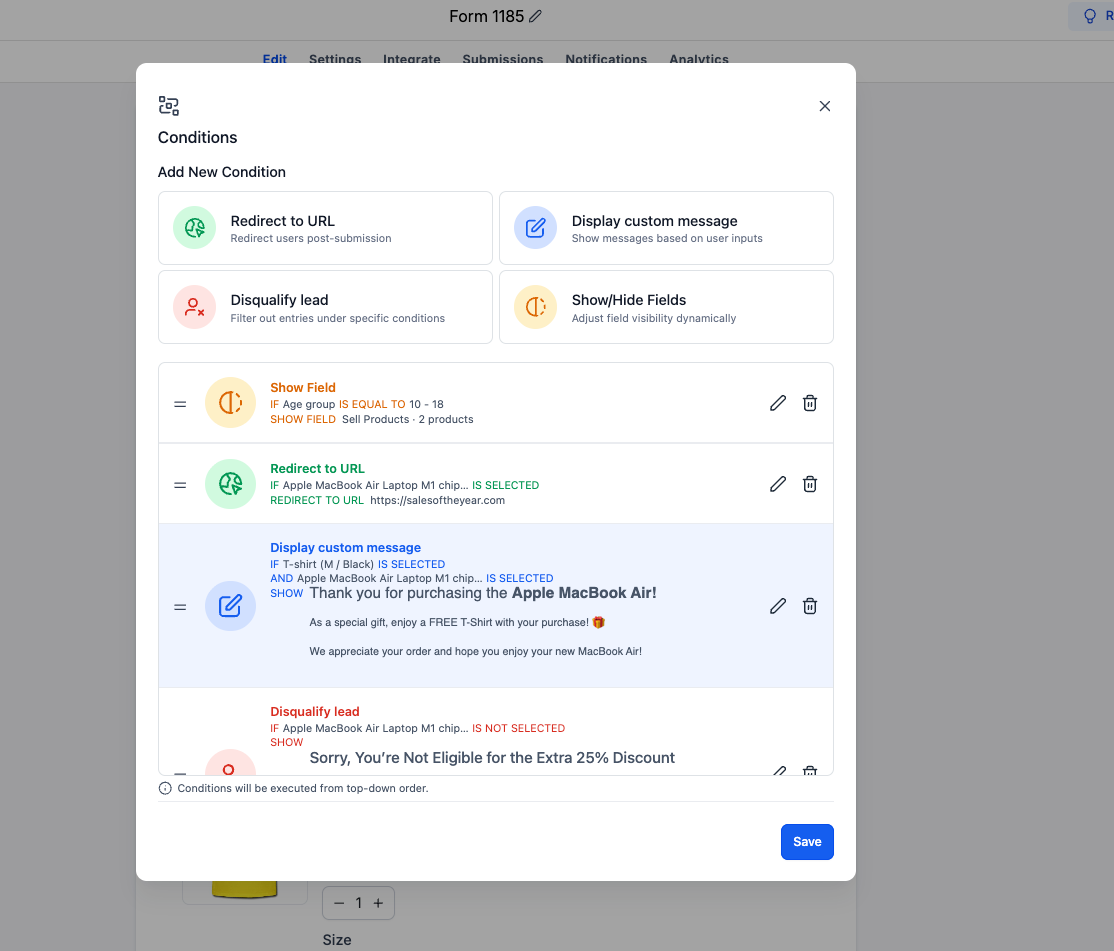The height and width of the screenshot is (951, 1114).
Task: Click the orange half-circle icon in Show/Hide Fields card
Action: (535, 307)
